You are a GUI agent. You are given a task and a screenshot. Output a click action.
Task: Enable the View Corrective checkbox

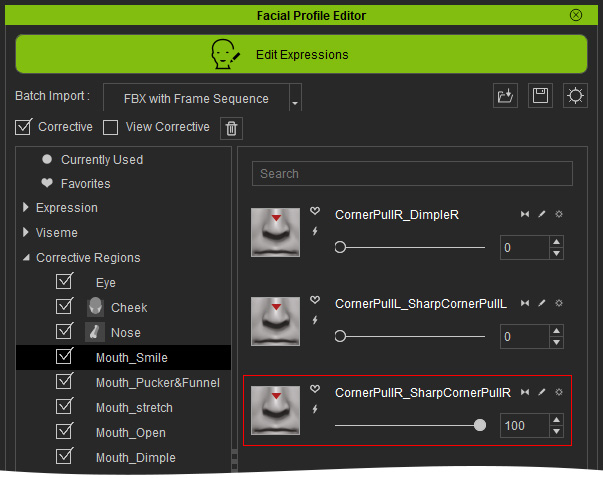[110, 127]
